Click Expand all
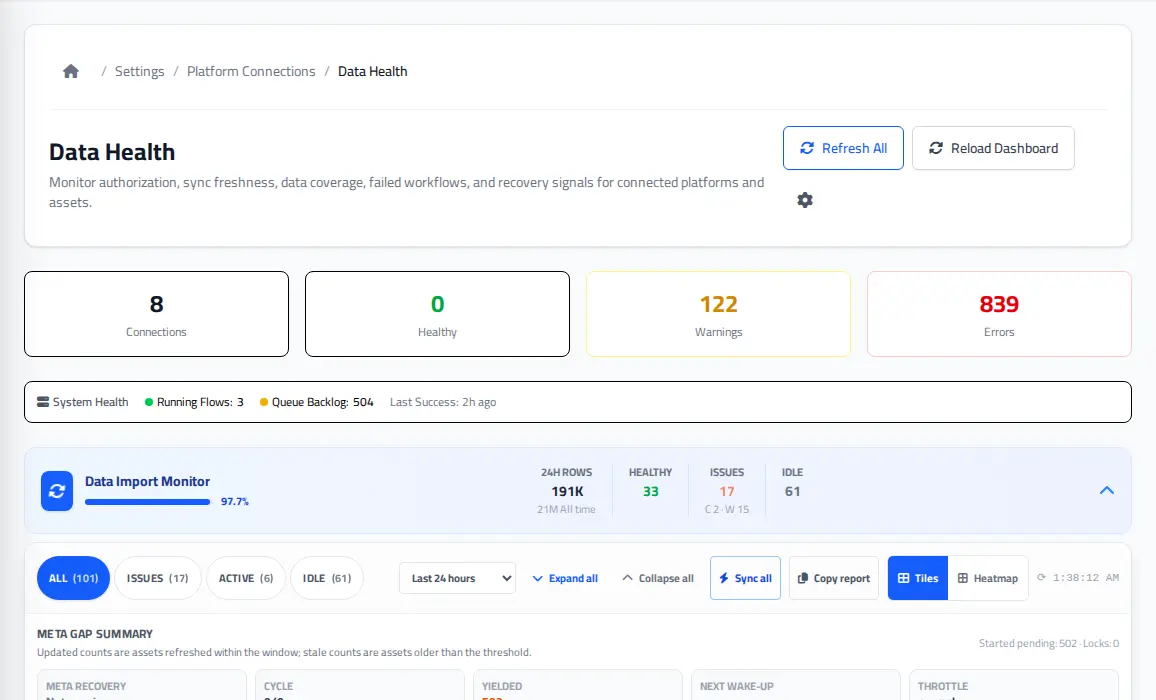 565,578
